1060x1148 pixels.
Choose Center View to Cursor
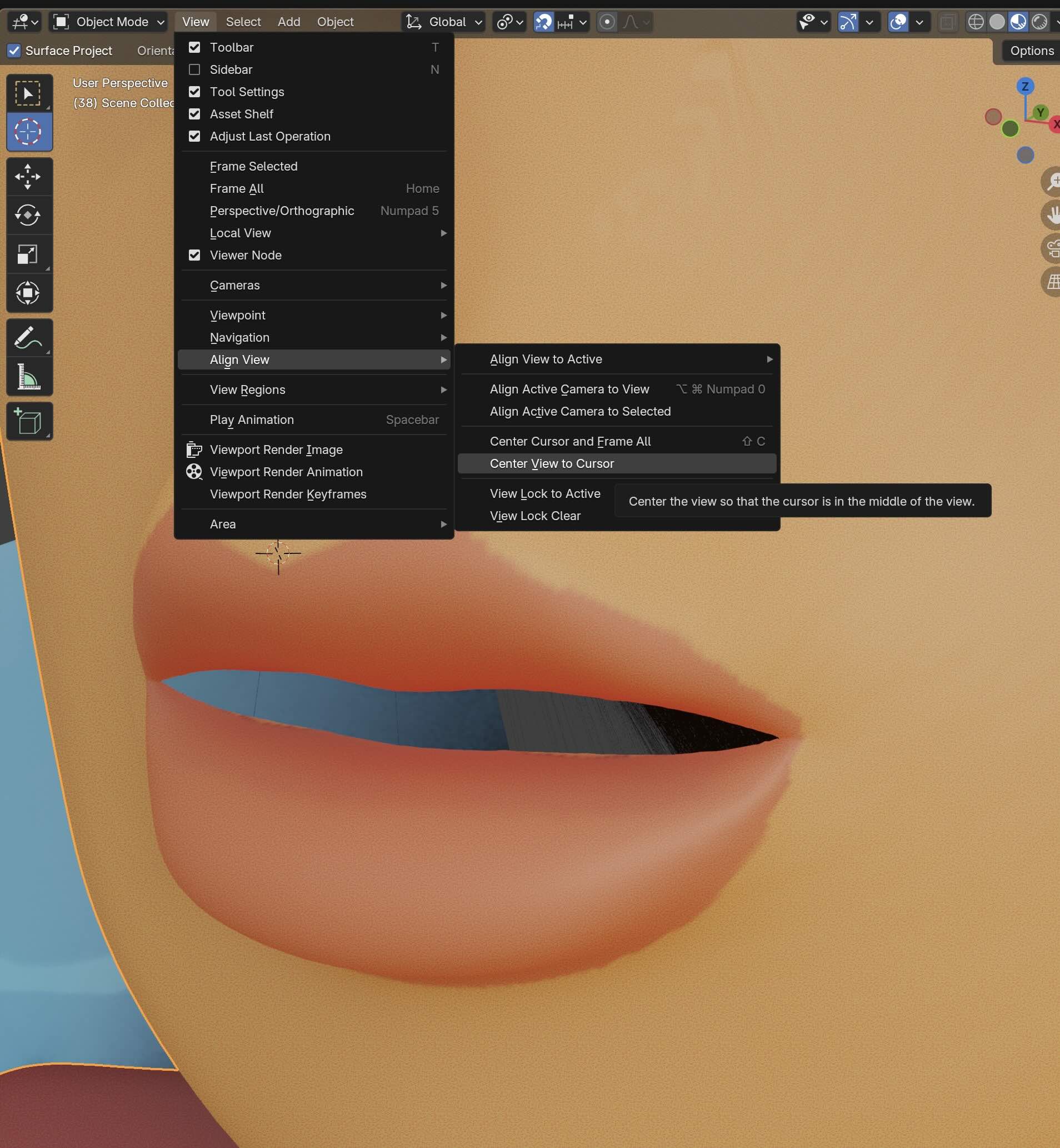(617, 463)
